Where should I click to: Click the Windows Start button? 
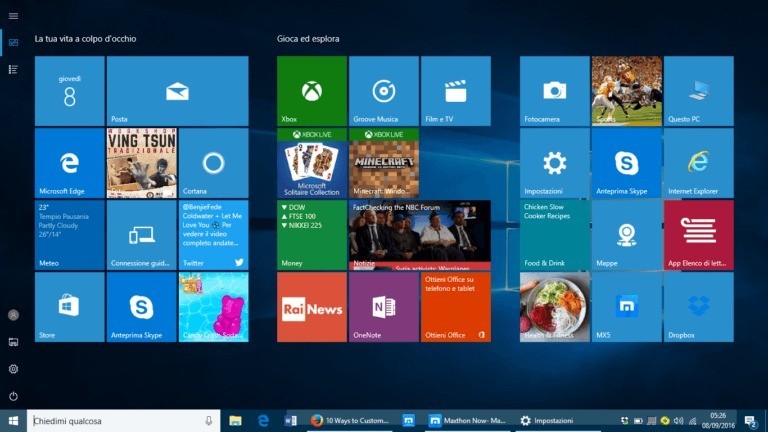[x=13, y=421]
